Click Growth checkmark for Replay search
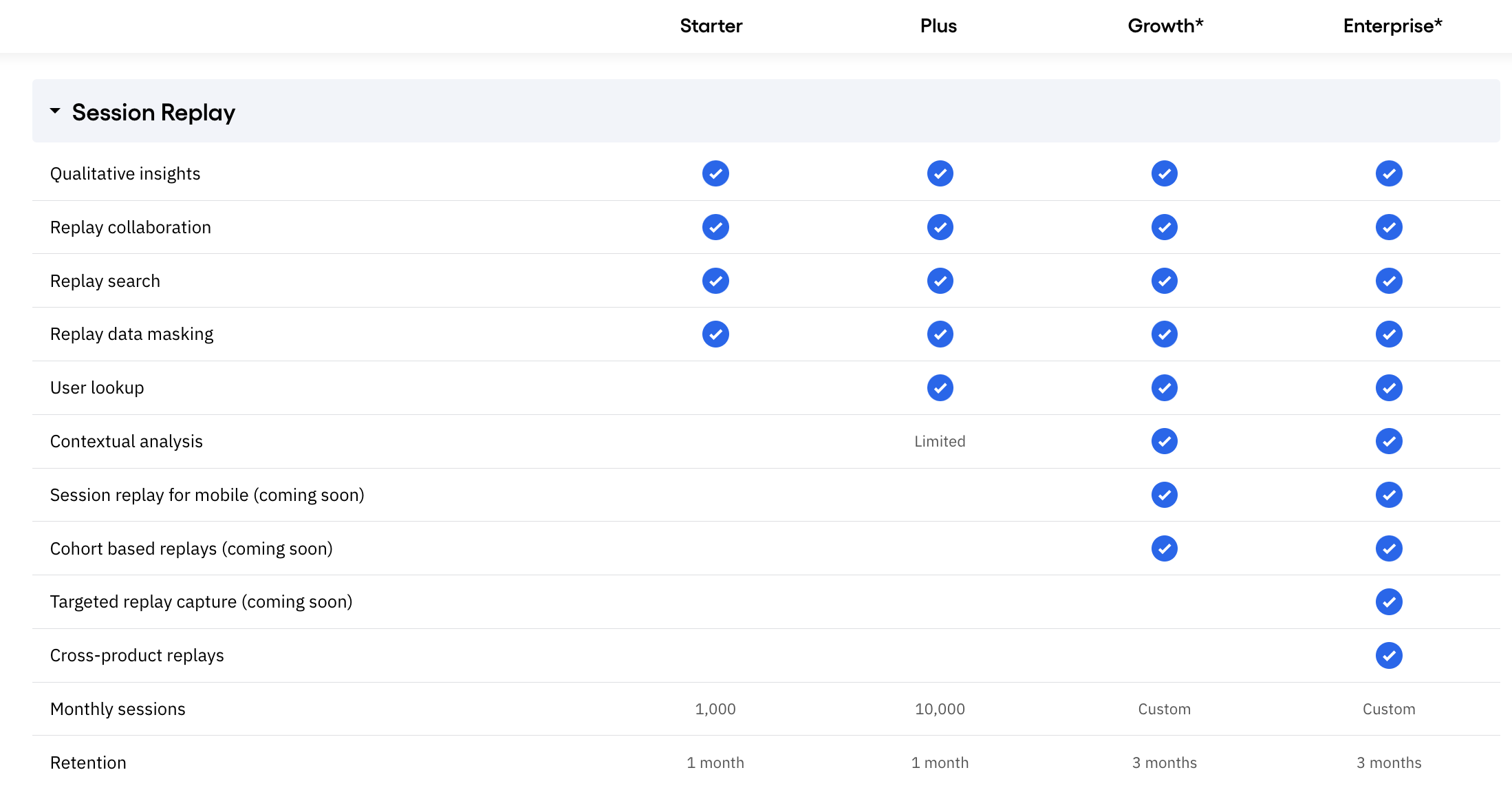 pos(1164,281)
